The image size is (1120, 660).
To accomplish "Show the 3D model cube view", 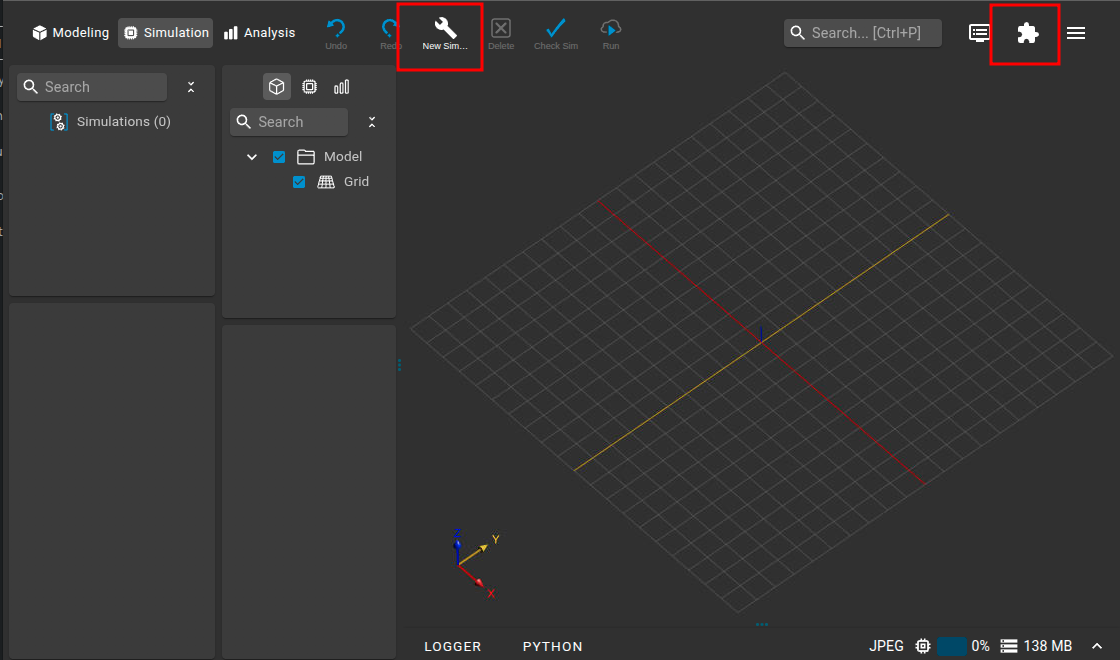I will [x=276, y=87].
